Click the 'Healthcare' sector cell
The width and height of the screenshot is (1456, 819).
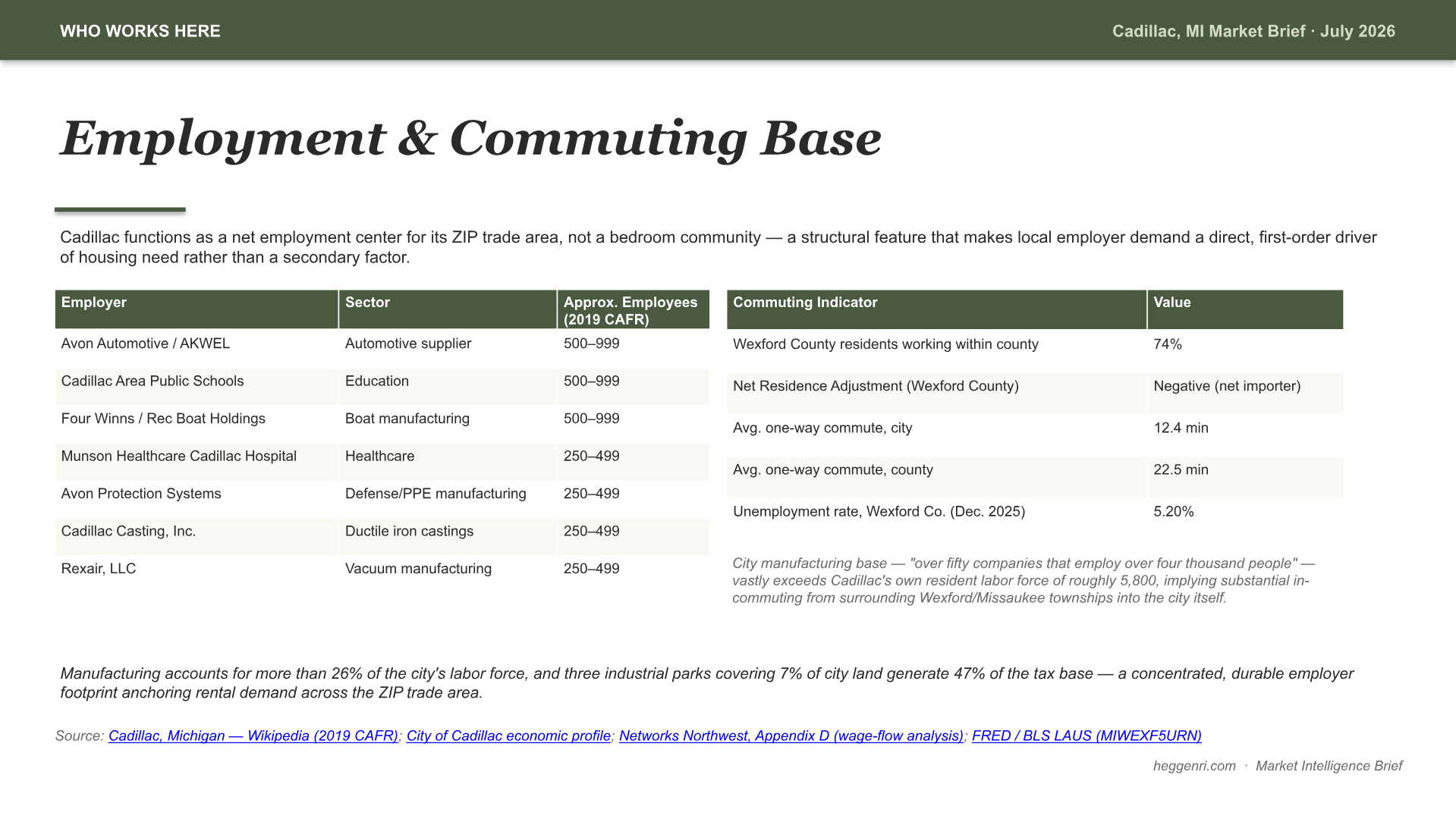tap(448, 461)
